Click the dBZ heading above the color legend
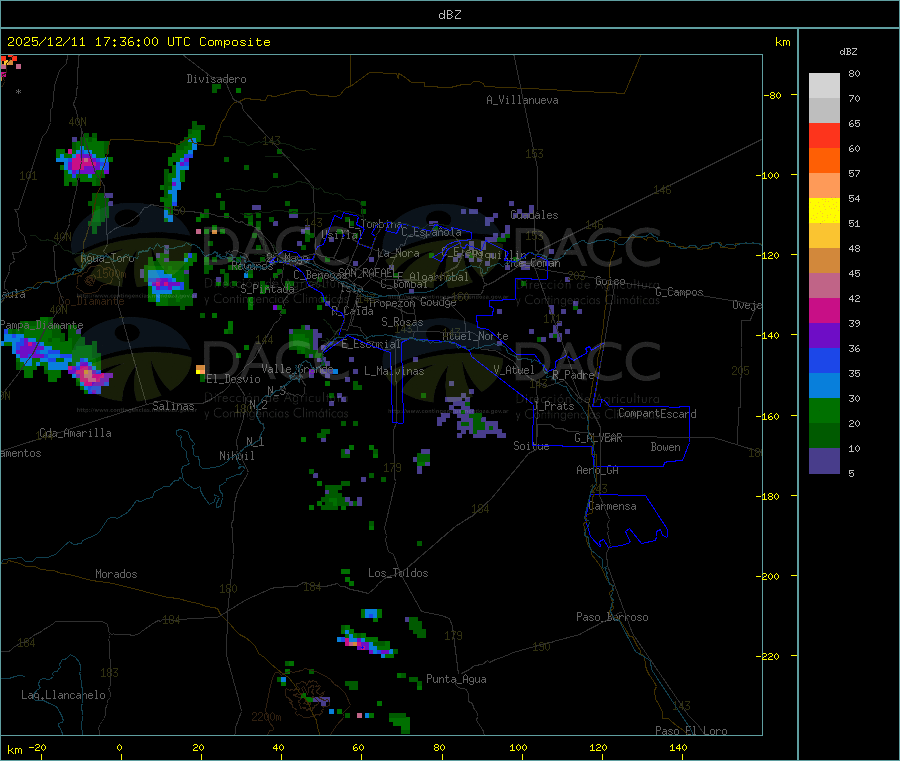The height and width of the screenshot is (761, 900). (x=848, y=52)
